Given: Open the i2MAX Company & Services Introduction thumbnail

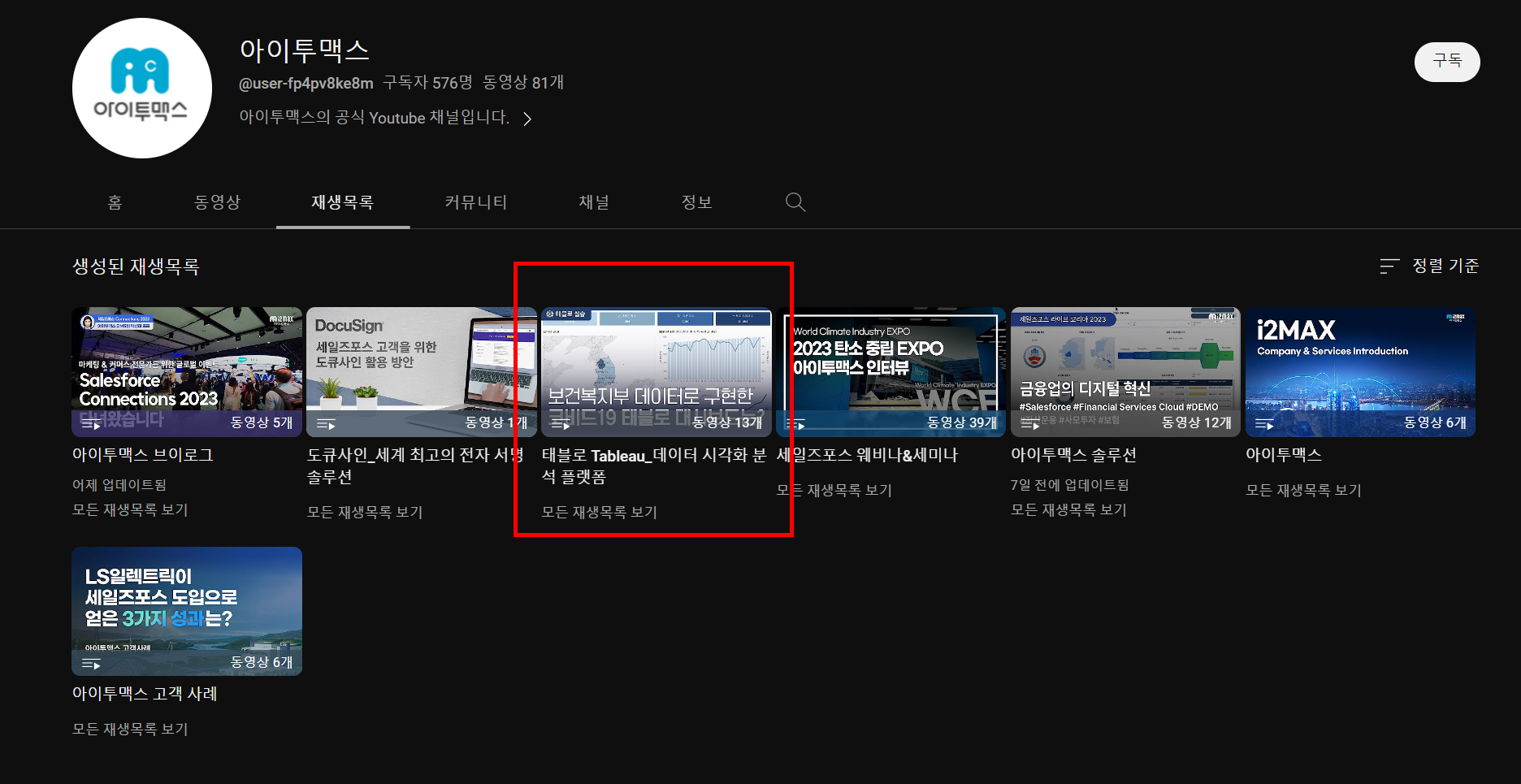Looking at the screenshot, I should tap(1360, 371).
